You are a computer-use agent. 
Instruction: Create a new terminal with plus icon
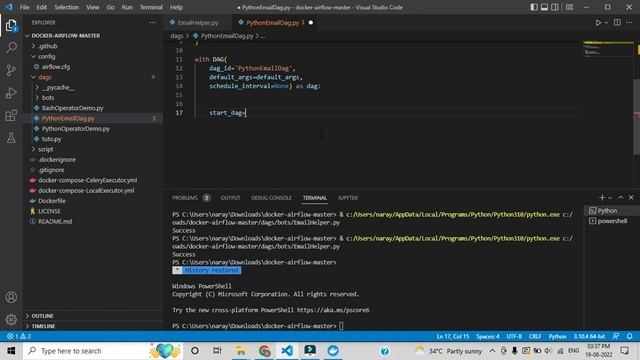pyautogui.click(x=602, y=198)
